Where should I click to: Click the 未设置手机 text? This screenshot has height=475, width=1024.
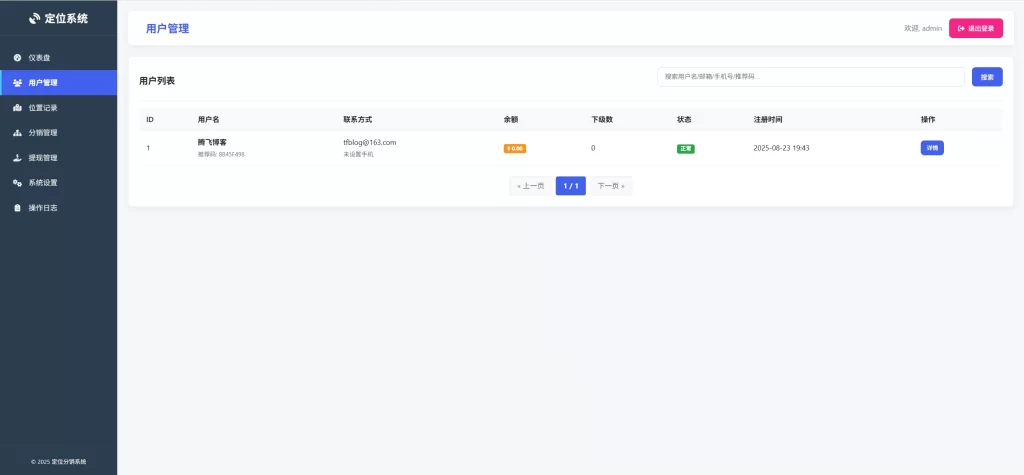click(359, 154)
